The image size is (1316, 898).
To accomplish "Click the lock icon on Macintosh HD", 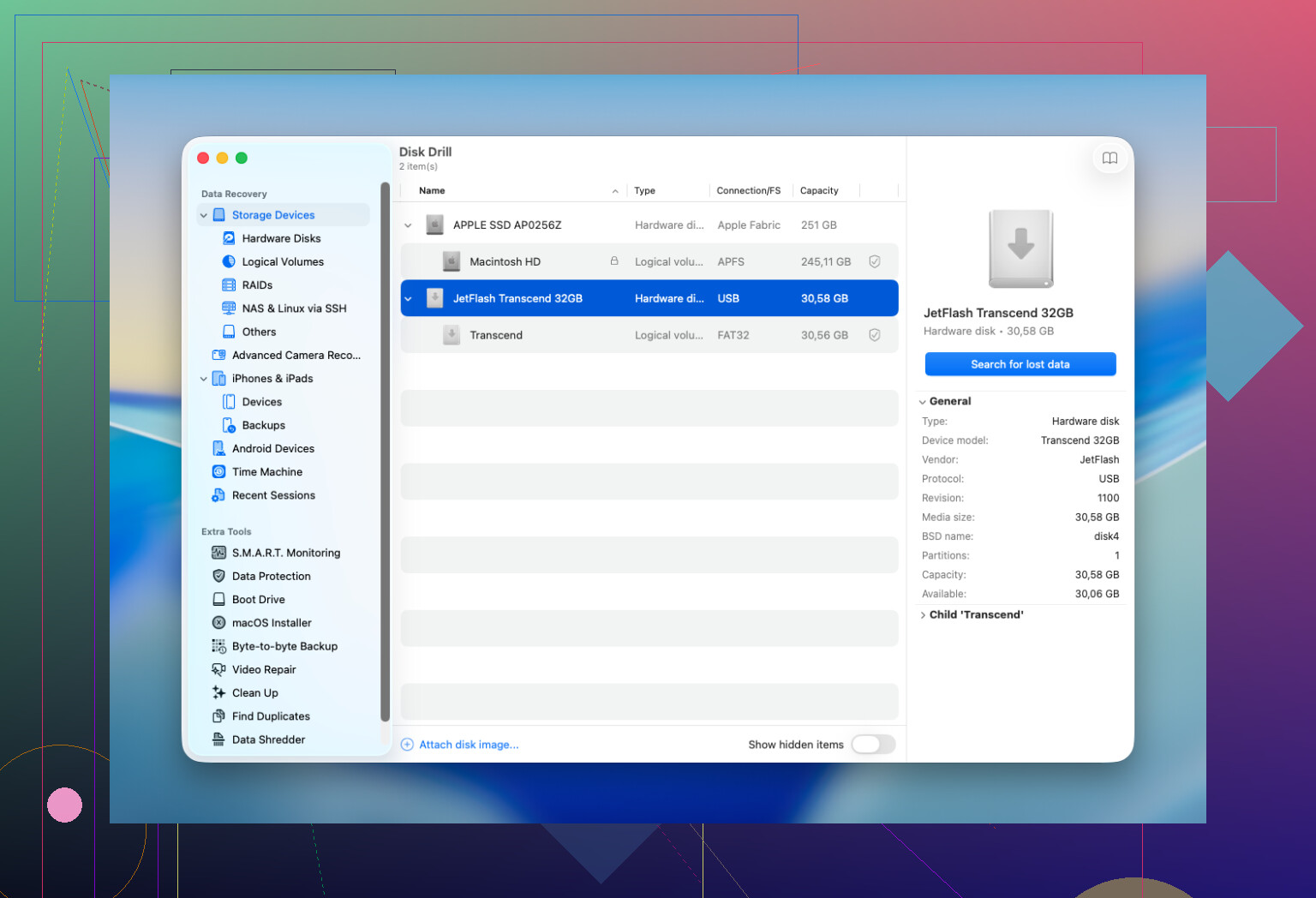I will (614, 260).
